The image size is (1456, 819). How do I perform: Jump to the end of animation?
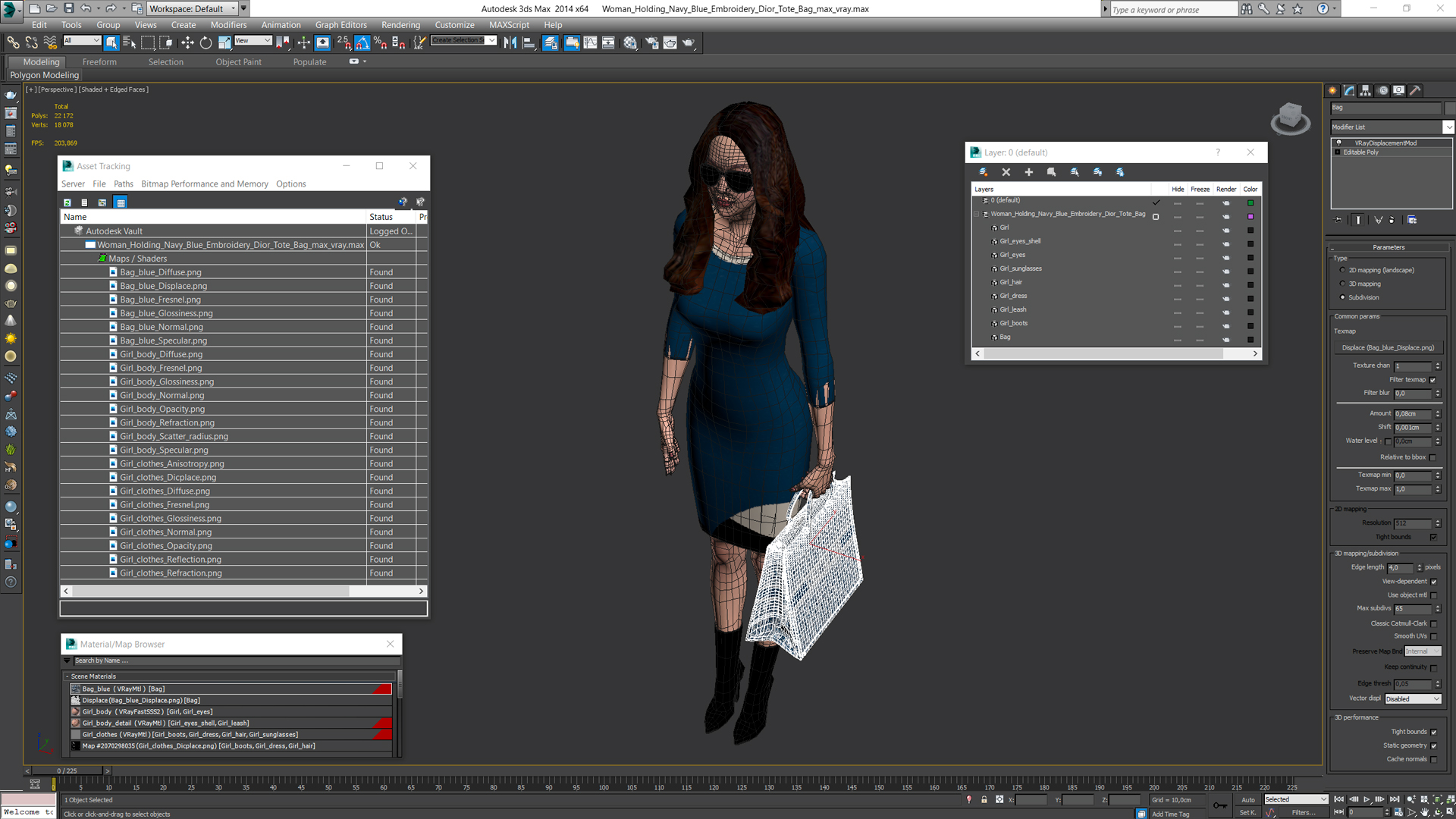click(1395, 799)
